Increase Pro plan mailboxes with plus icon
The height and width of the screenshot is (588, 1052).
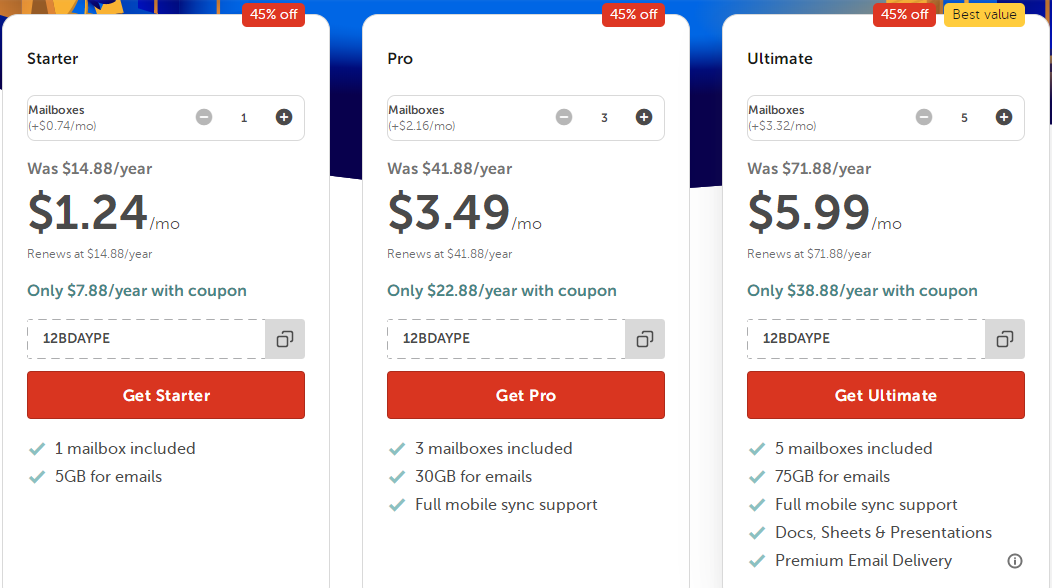644,117
